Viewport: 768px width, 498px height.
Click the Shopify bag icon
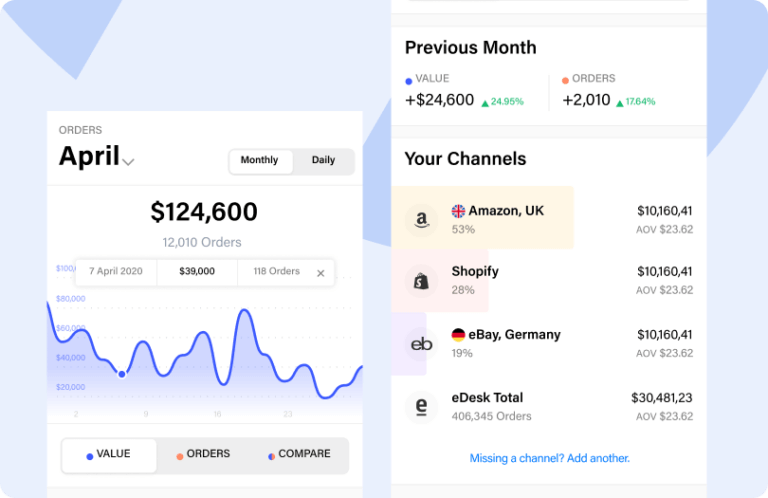point(421,281)
